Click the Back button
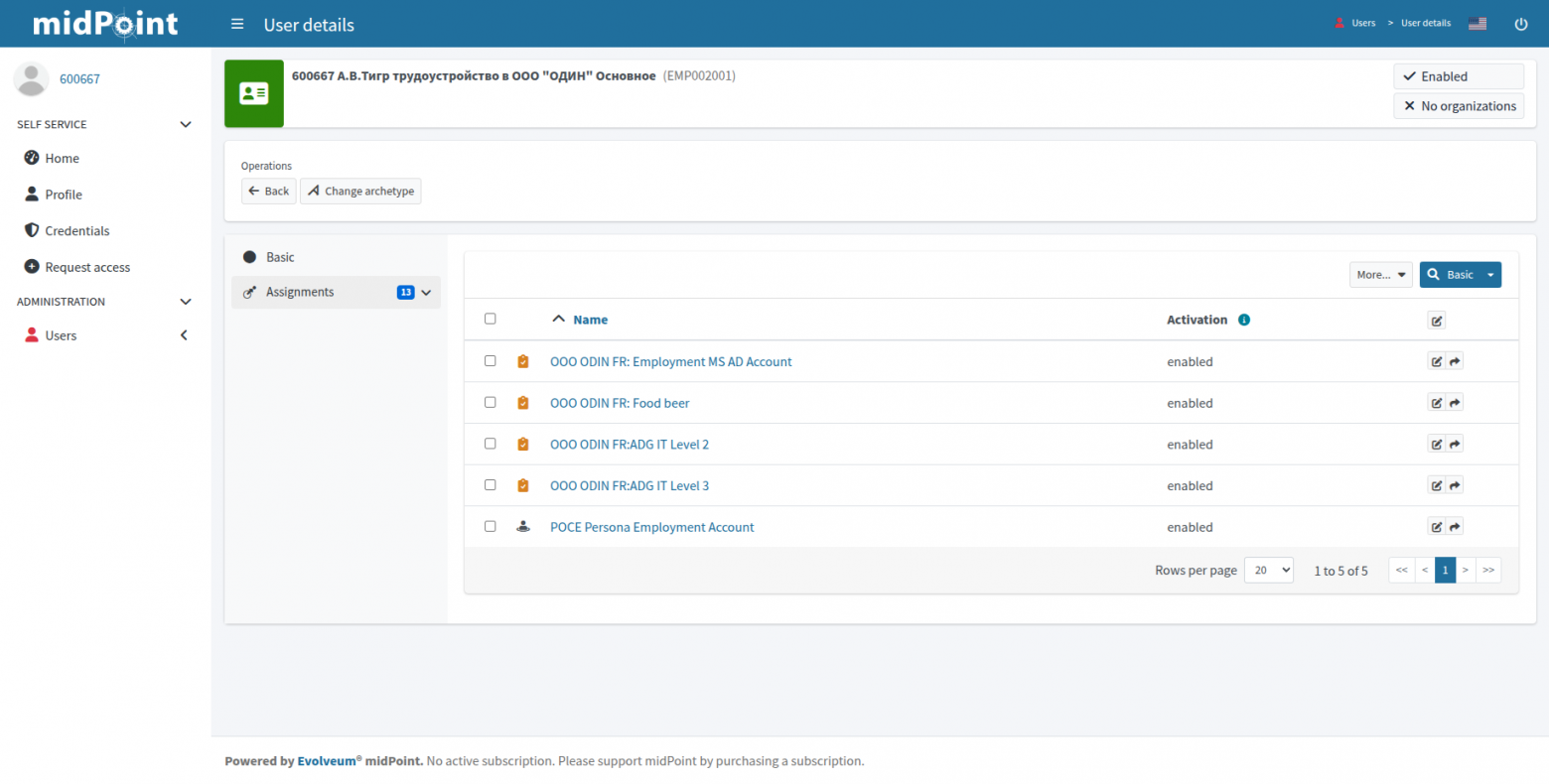1549x784 pixels. pos(269,191)
